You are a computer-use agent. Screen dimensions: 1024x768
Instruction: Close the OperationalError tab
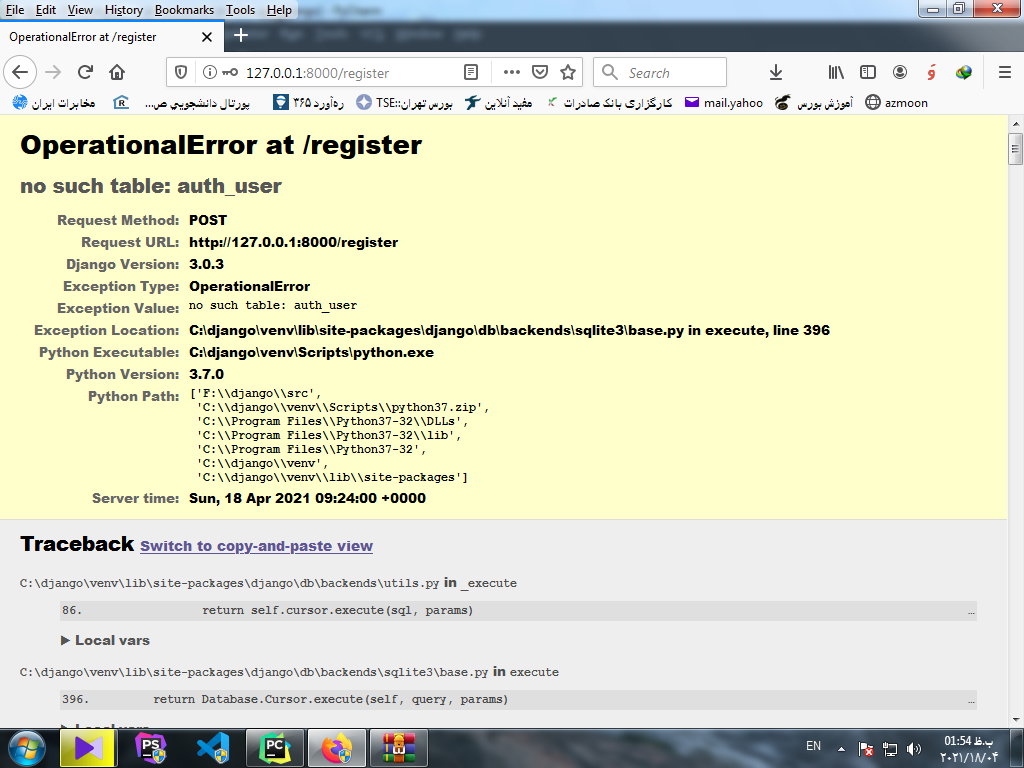point(207,37)
